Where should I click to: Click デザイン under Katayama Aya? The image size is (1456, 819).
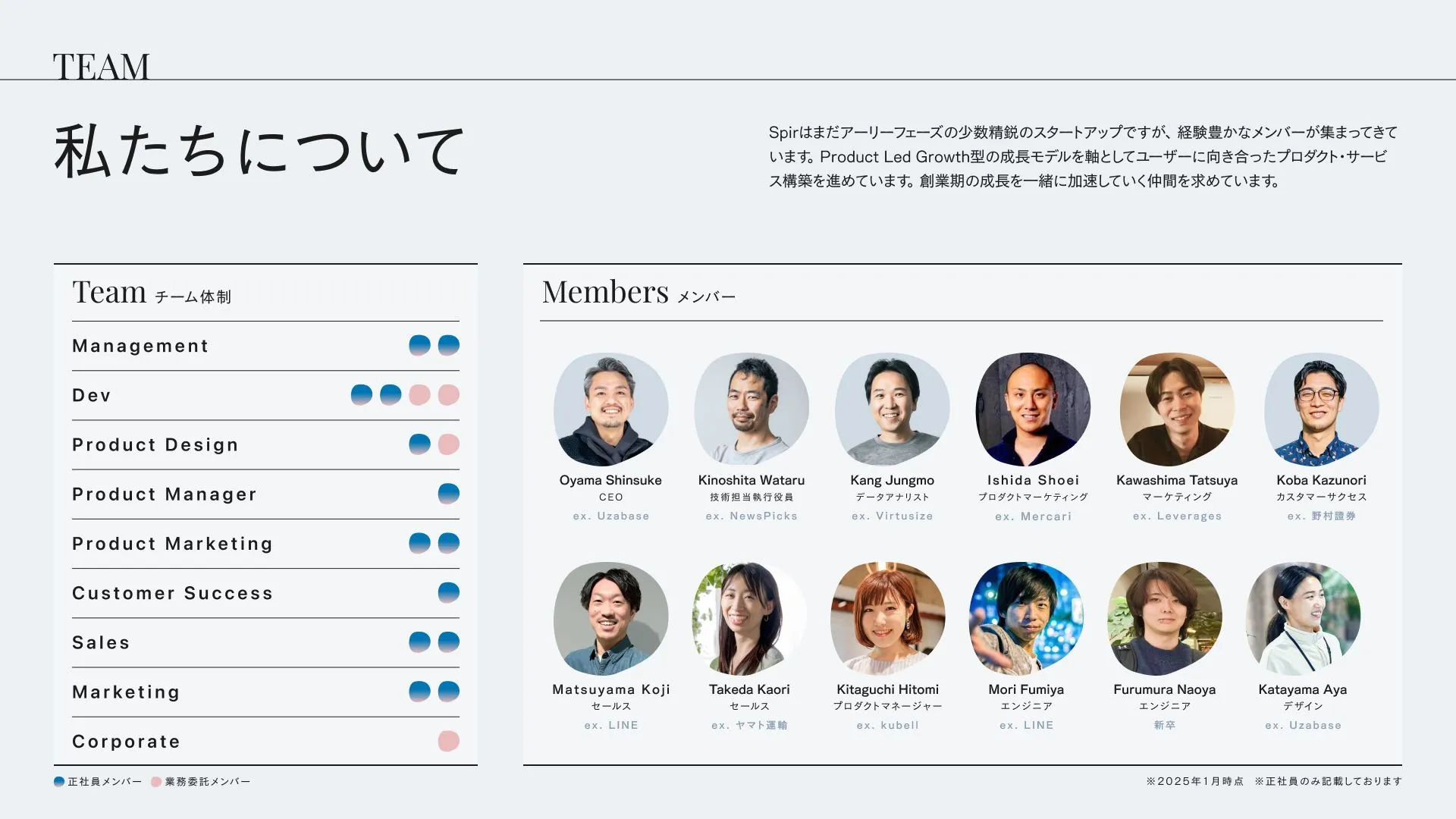coord(1303,706)
